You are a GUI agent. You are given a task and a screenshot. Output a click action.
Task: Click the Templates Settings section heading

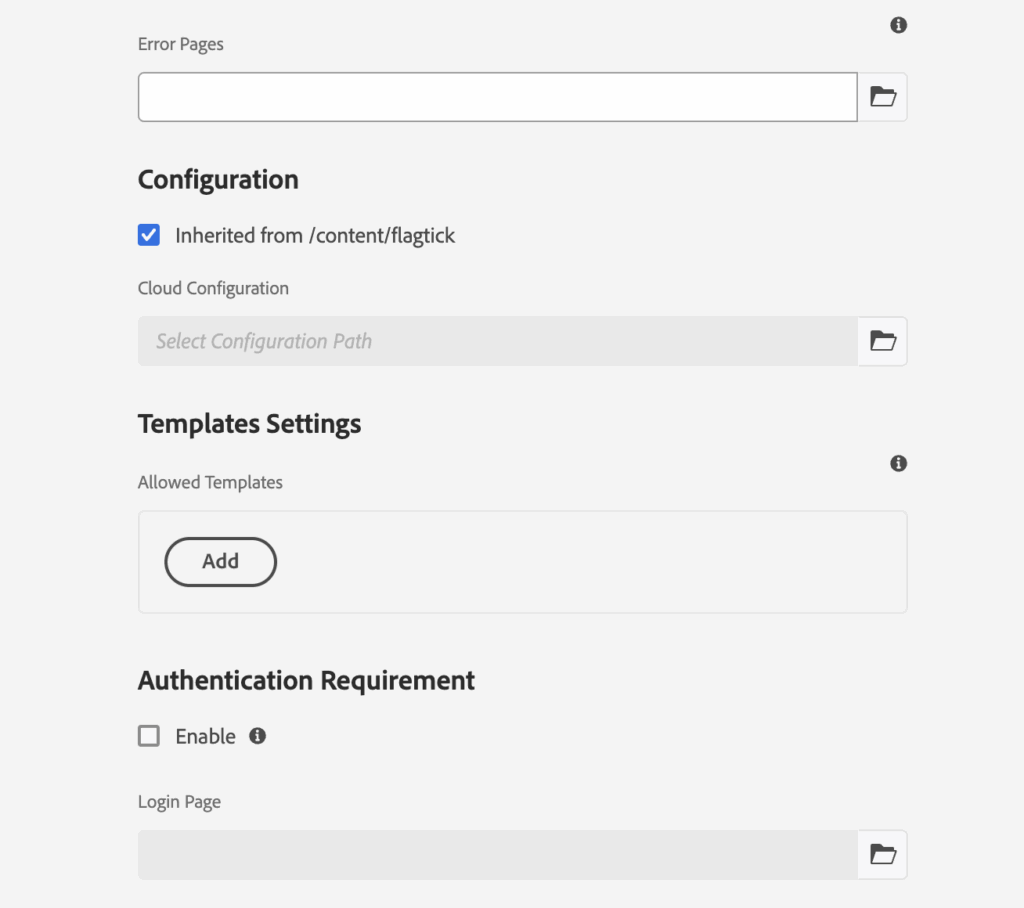(249, 424)
